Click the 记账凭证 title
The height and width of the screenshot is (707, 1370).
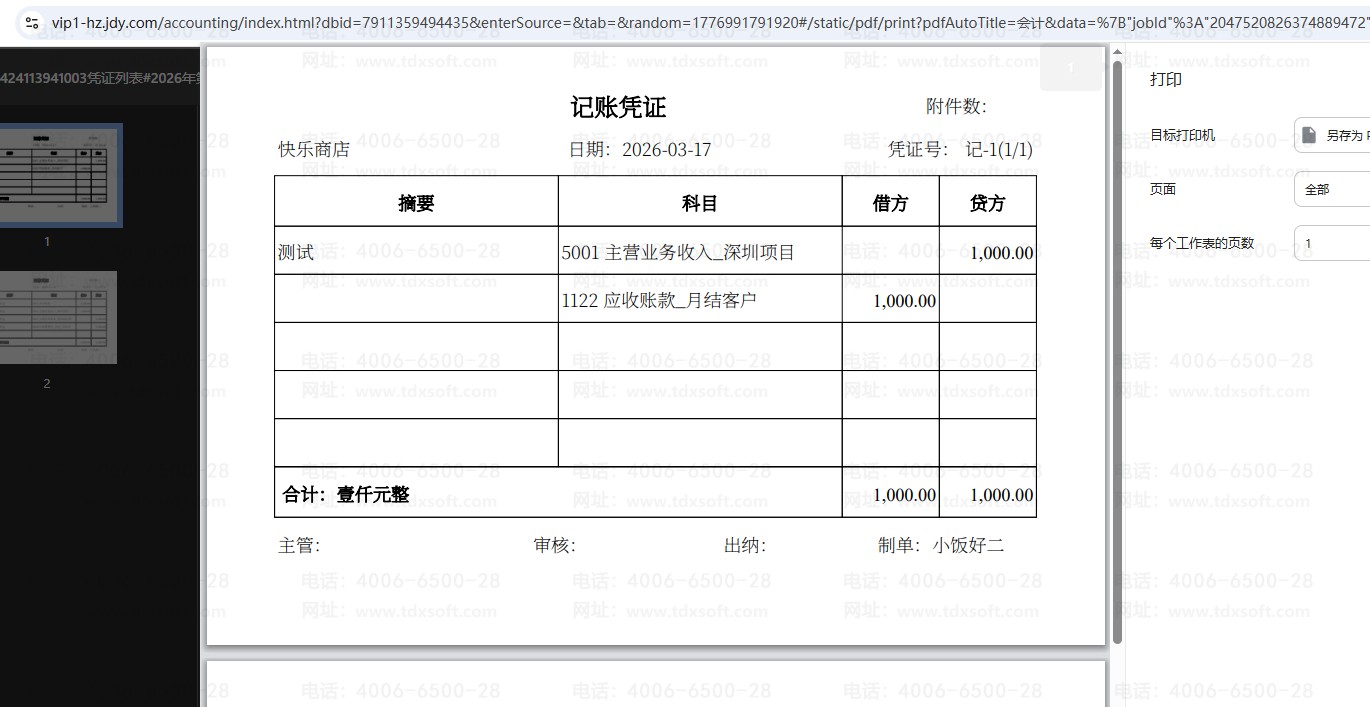click(618, 107)
